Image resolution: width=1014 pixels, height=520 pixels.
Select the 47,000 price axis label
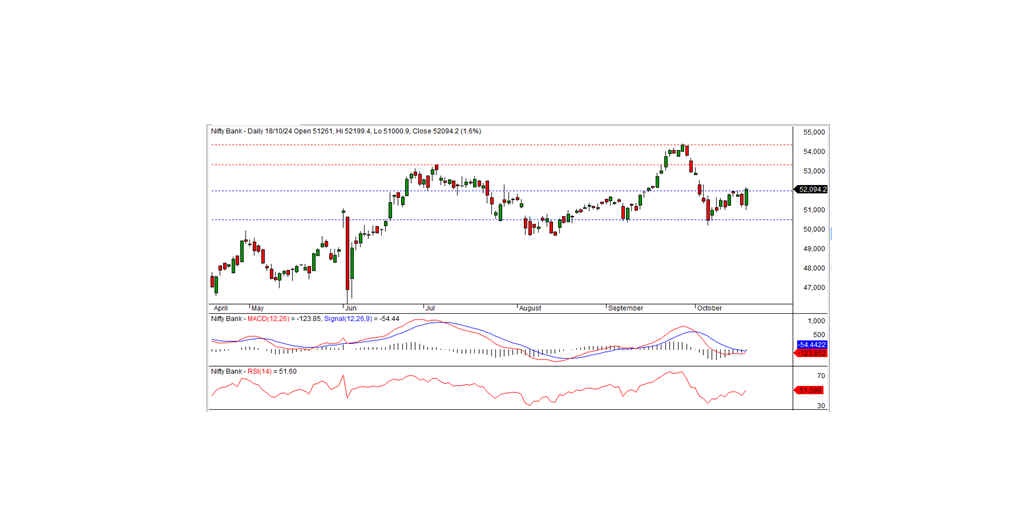click(814, 287)
